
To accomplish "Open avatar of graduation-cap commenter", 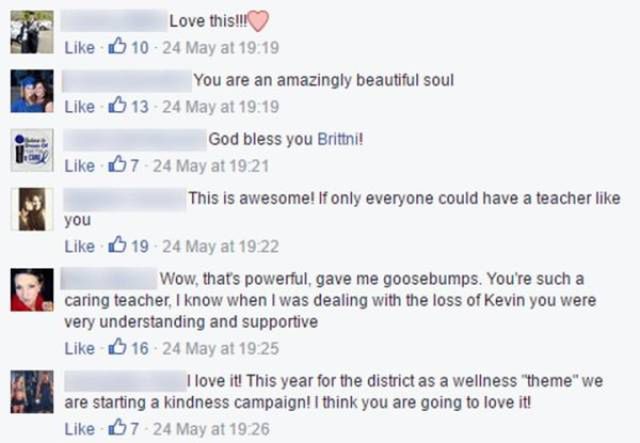I will [31, 91].
